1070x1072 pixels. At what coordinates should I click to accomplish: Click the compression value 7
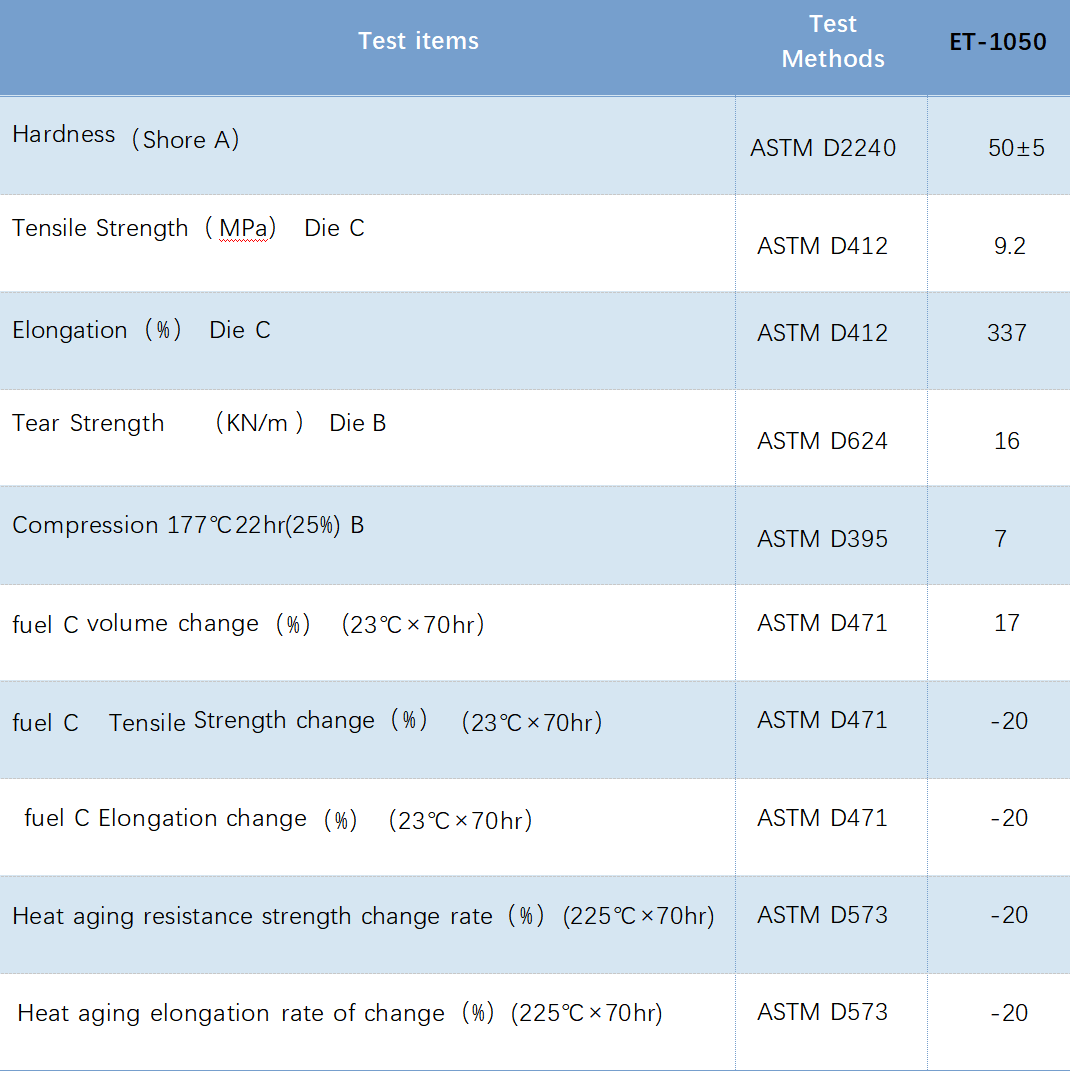[x=1000, y=539]
